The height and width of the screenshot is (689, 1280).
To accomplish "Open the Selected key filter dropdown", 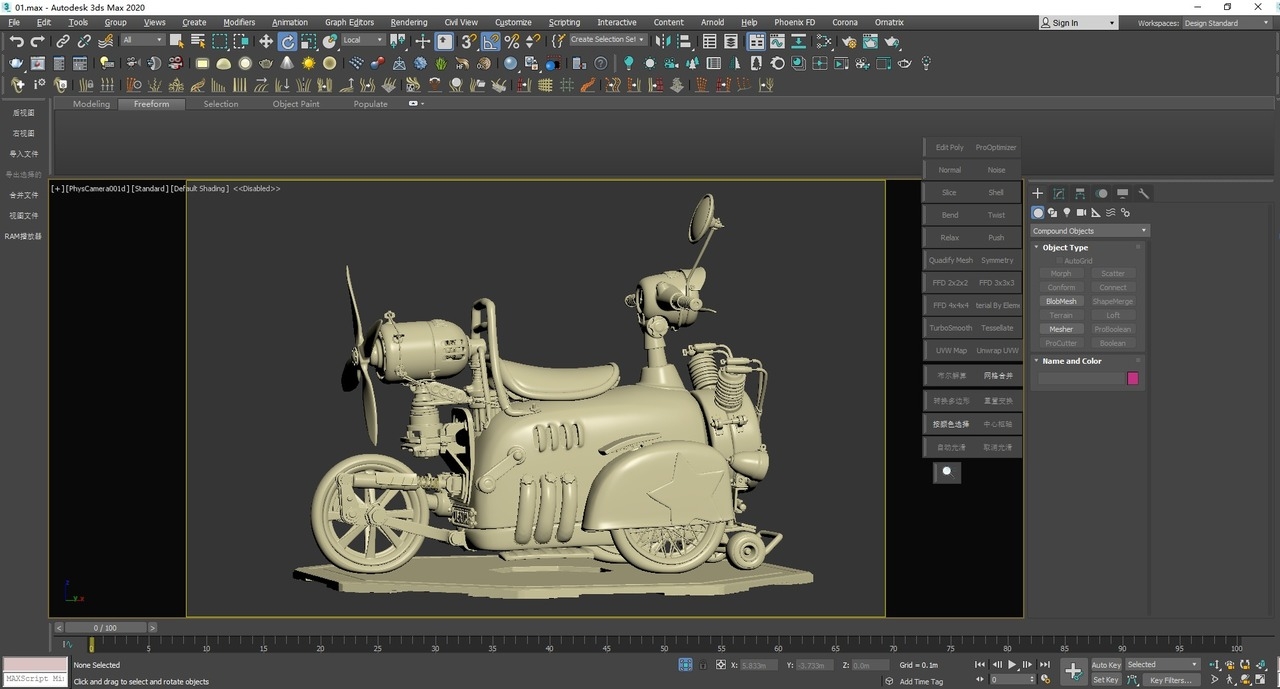I will point(1163,665).
